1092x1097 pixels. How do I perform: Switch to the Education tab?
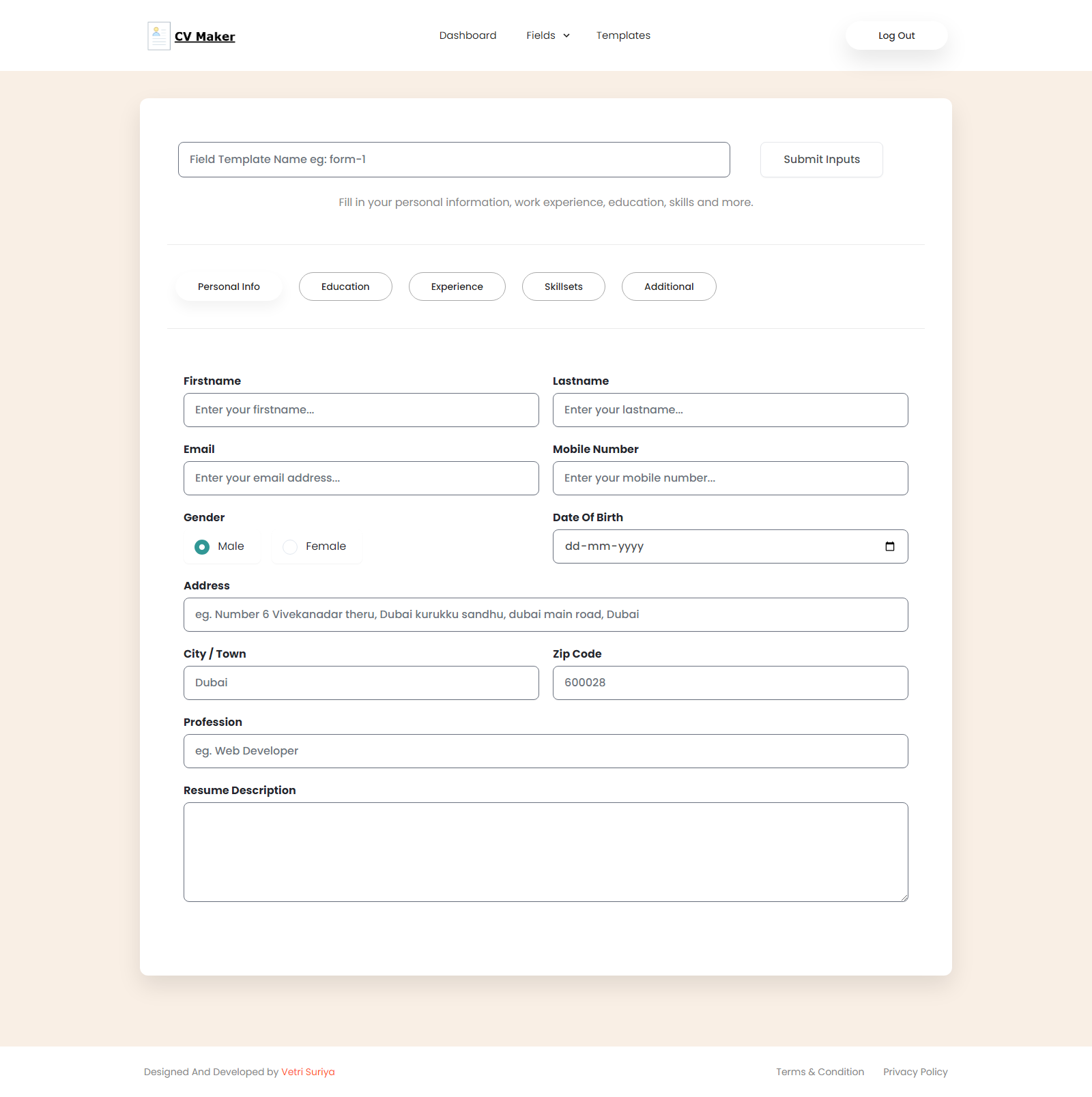(345, 287)
